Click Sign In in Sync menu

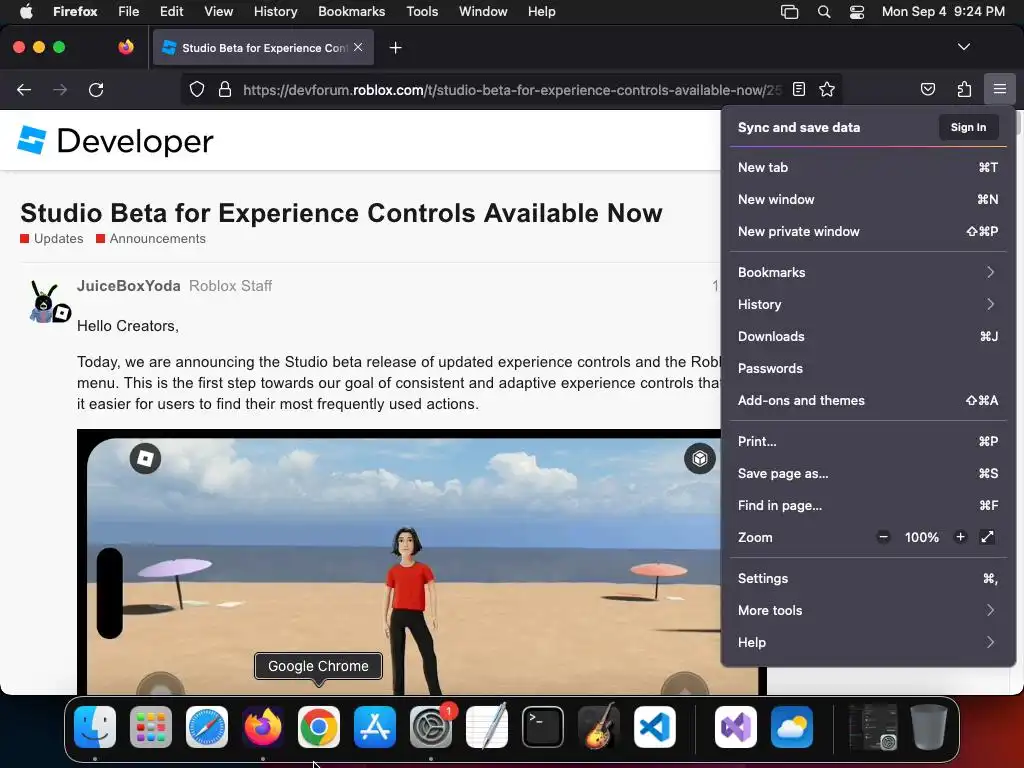point(968,127)
